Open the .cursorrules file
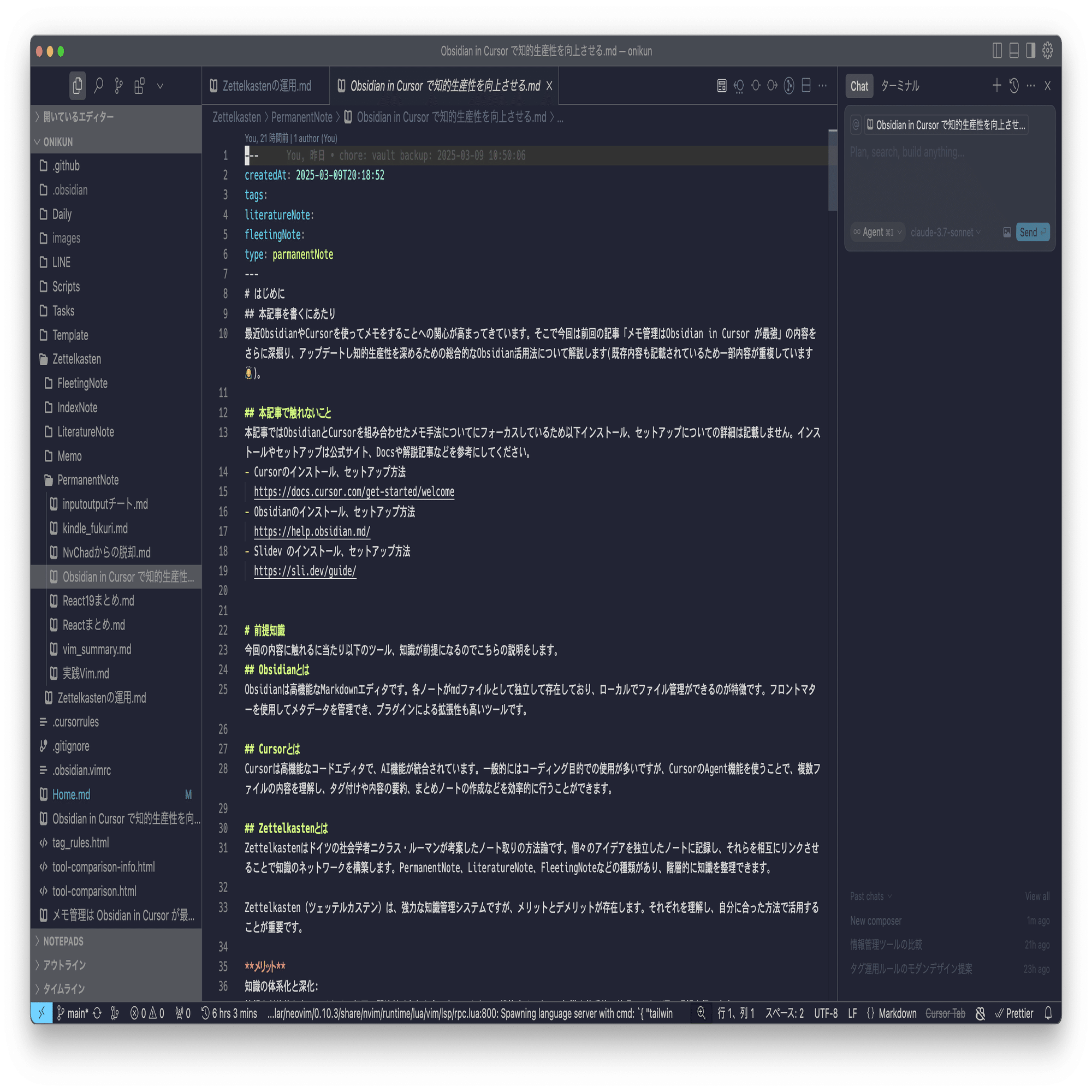The image size is (1092, 1092). coord(116,722)
